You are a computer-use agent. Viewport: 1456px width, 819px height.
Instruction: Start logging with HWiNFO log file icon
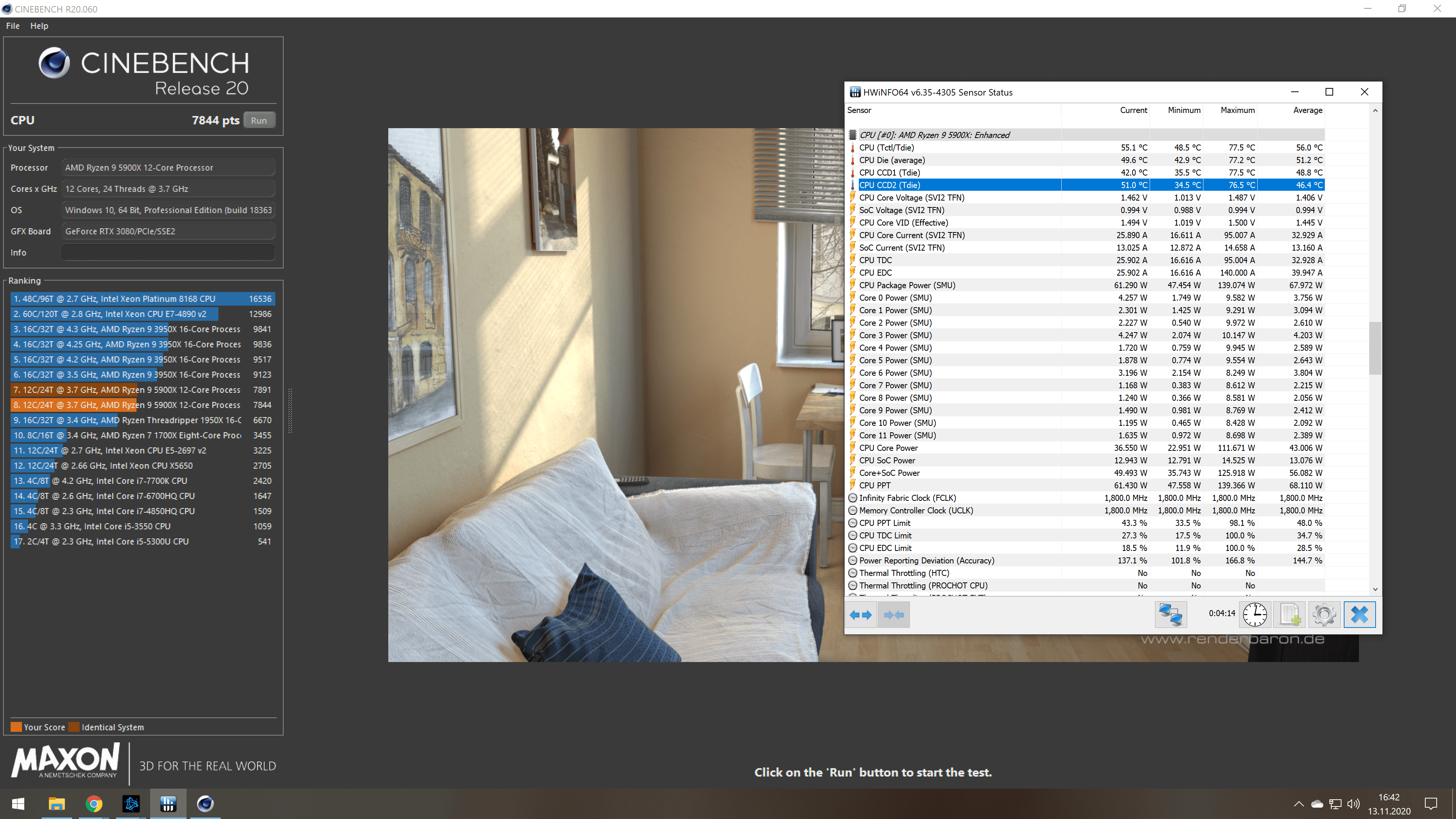[x=1290, y=615]
